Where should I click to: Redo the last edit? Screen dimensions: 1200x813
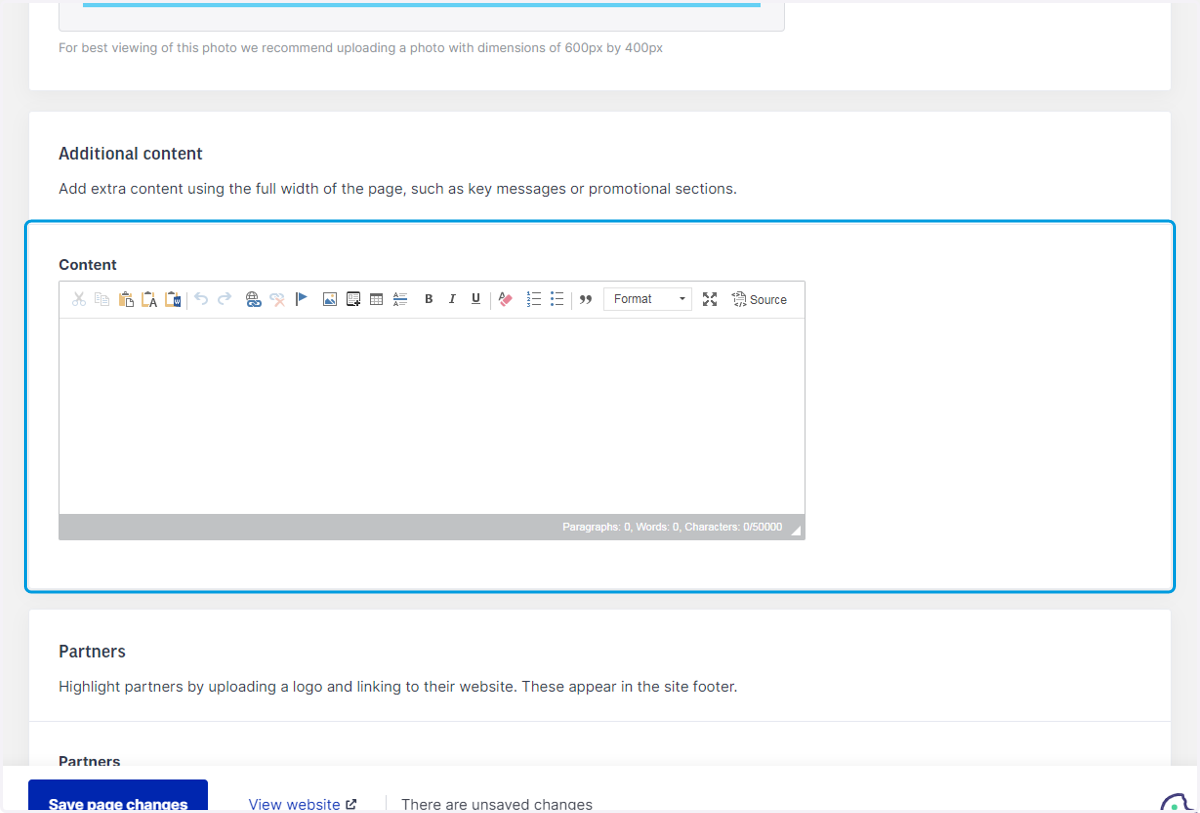[225, 299]
